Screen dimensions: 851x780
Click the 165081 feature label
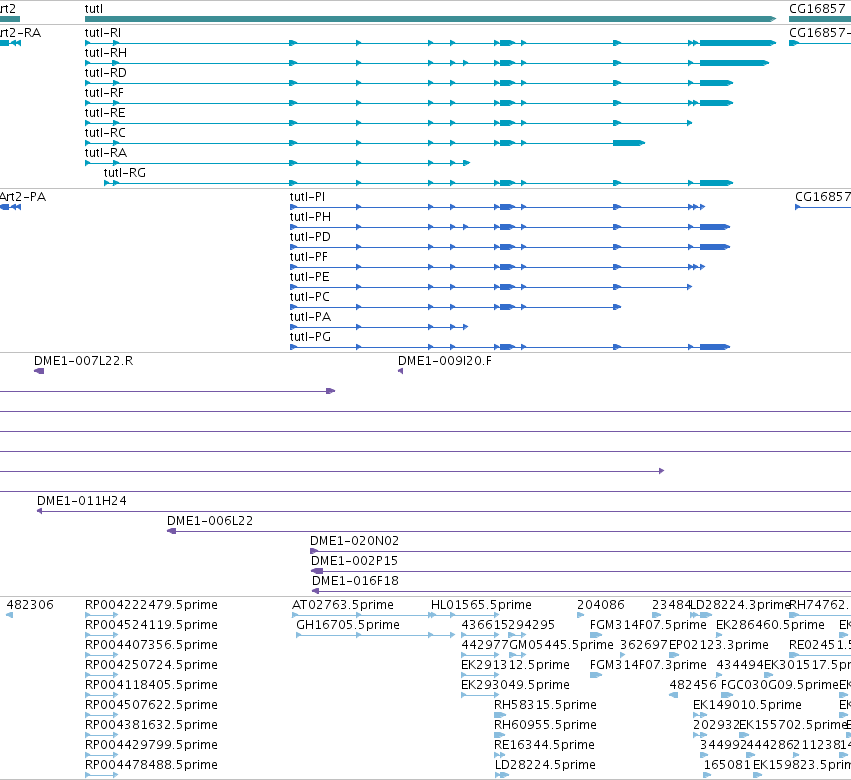click(x=727, y=765)
